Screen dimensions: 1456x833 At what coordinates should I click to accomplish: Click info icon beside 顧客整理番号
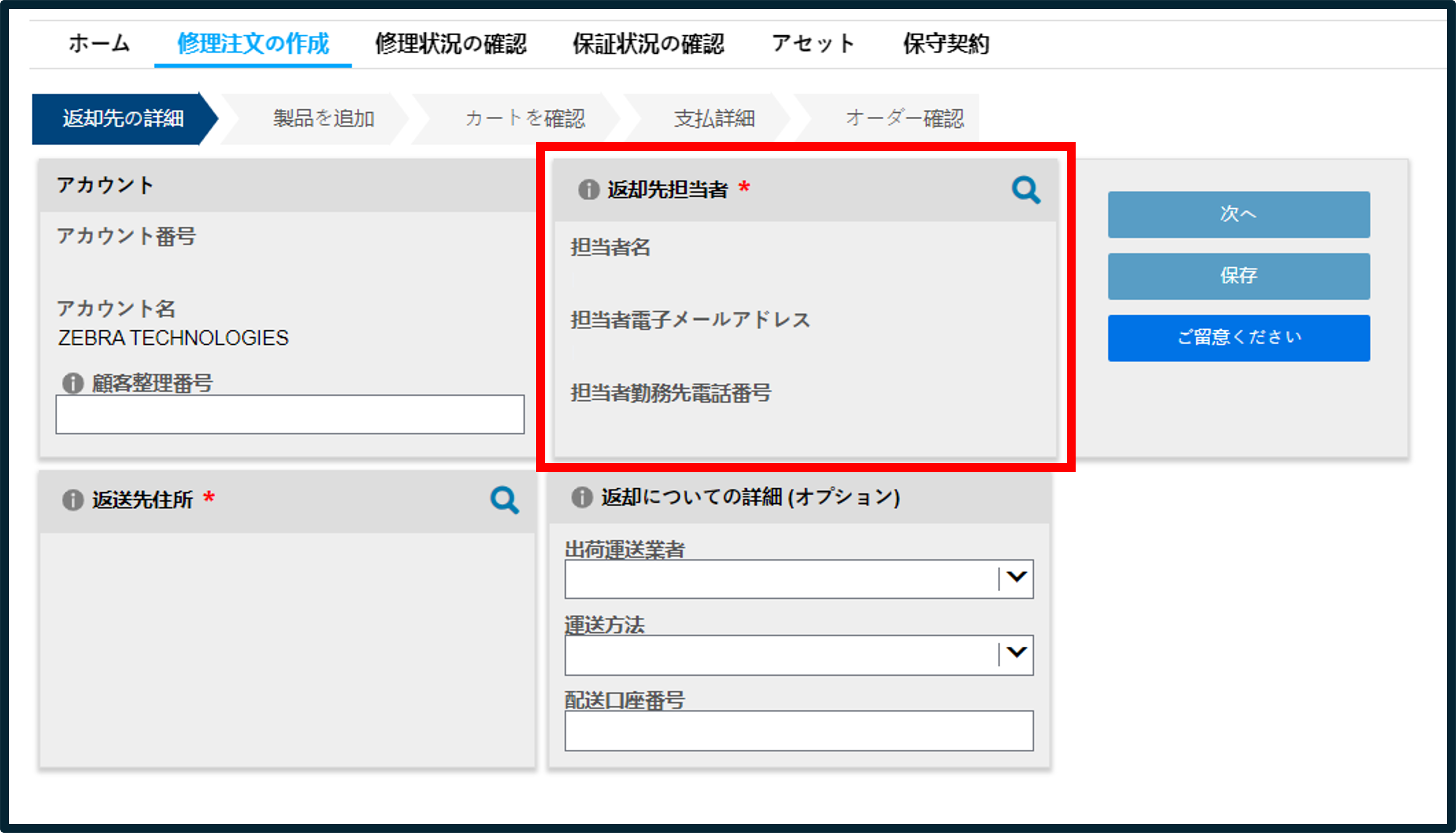[x=73, y=383]
